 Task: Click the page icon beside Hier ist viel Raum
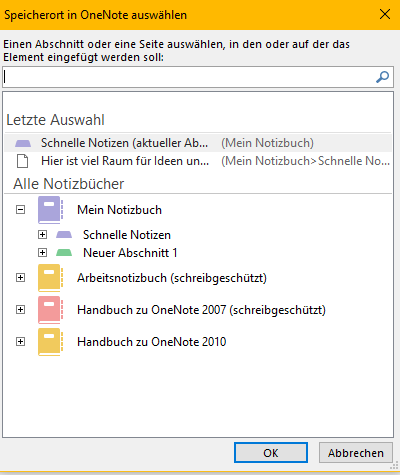(x=23, y=161)
